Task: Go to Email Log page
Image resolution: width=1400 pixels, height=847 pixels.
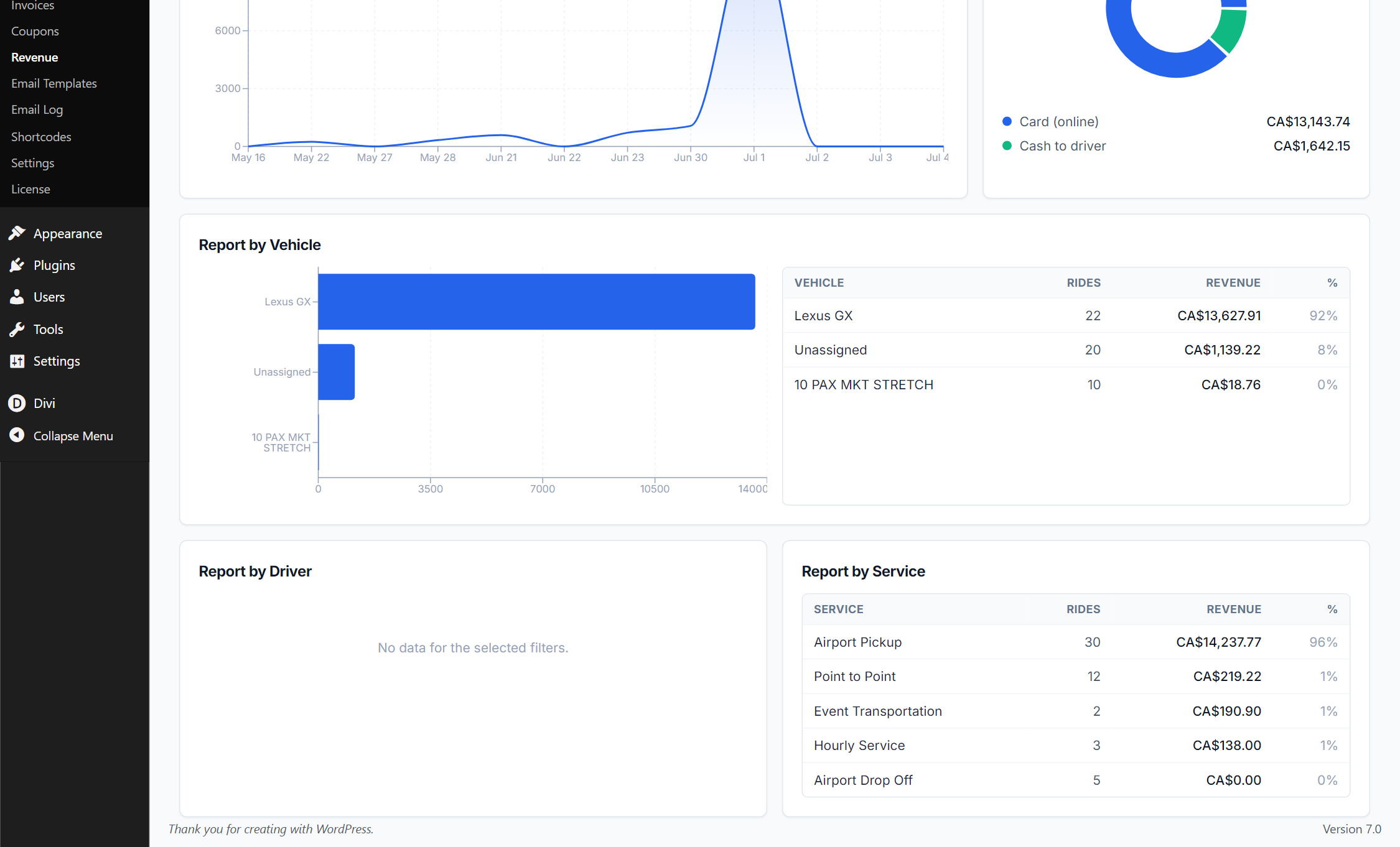Action: (x=37, y=109)
